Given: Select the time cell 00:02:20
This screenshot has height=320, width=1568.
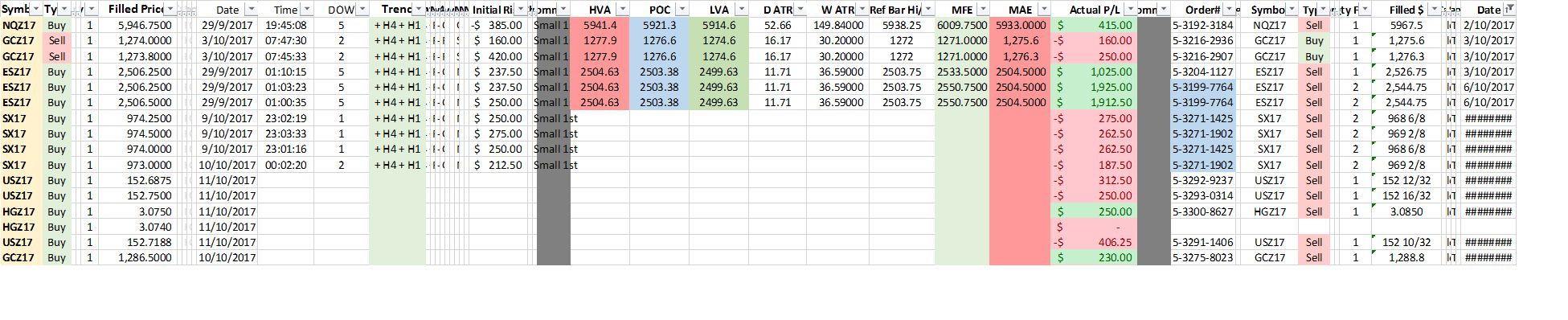Looking at the screenshot, I should click(x=285, y=165).
